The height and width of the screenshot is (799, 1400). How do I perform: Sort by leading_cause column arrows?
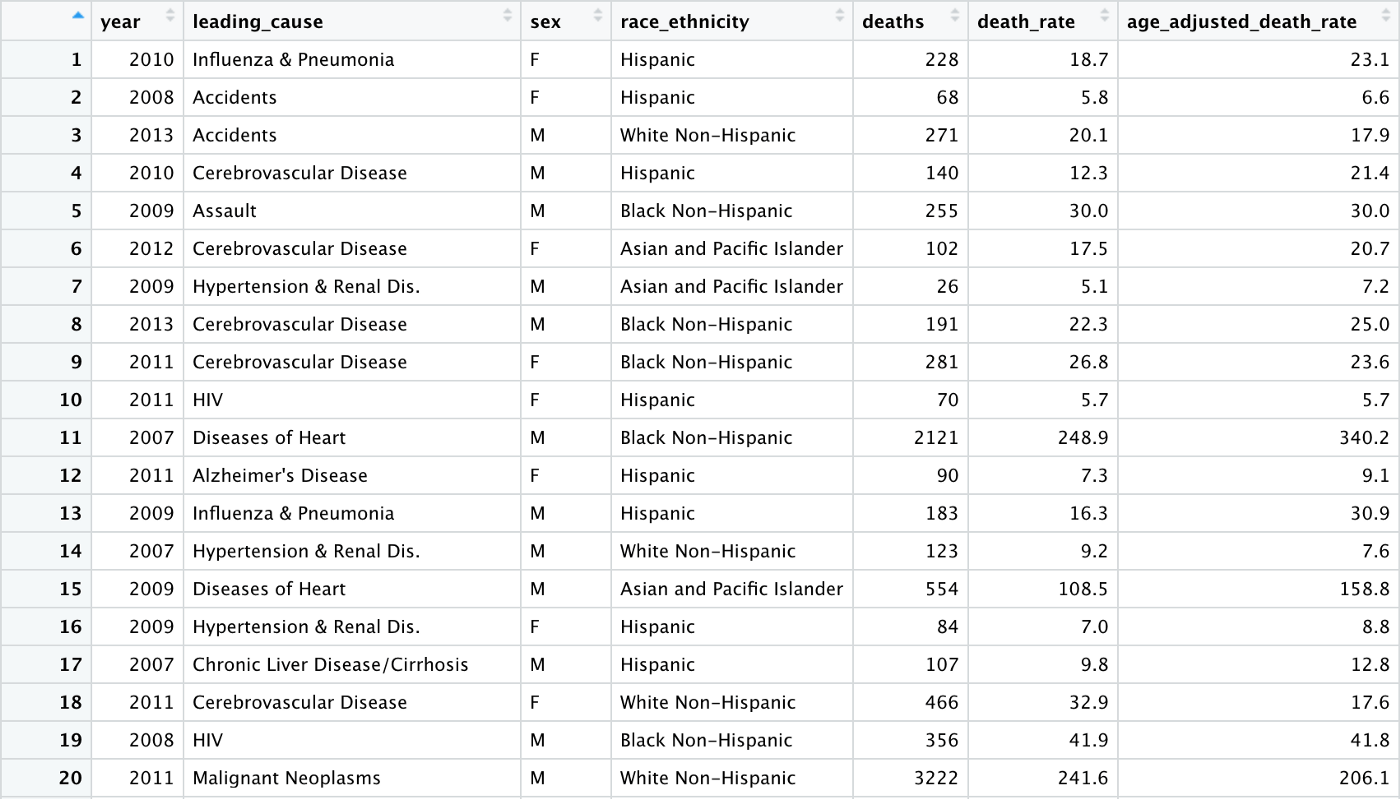507,16
